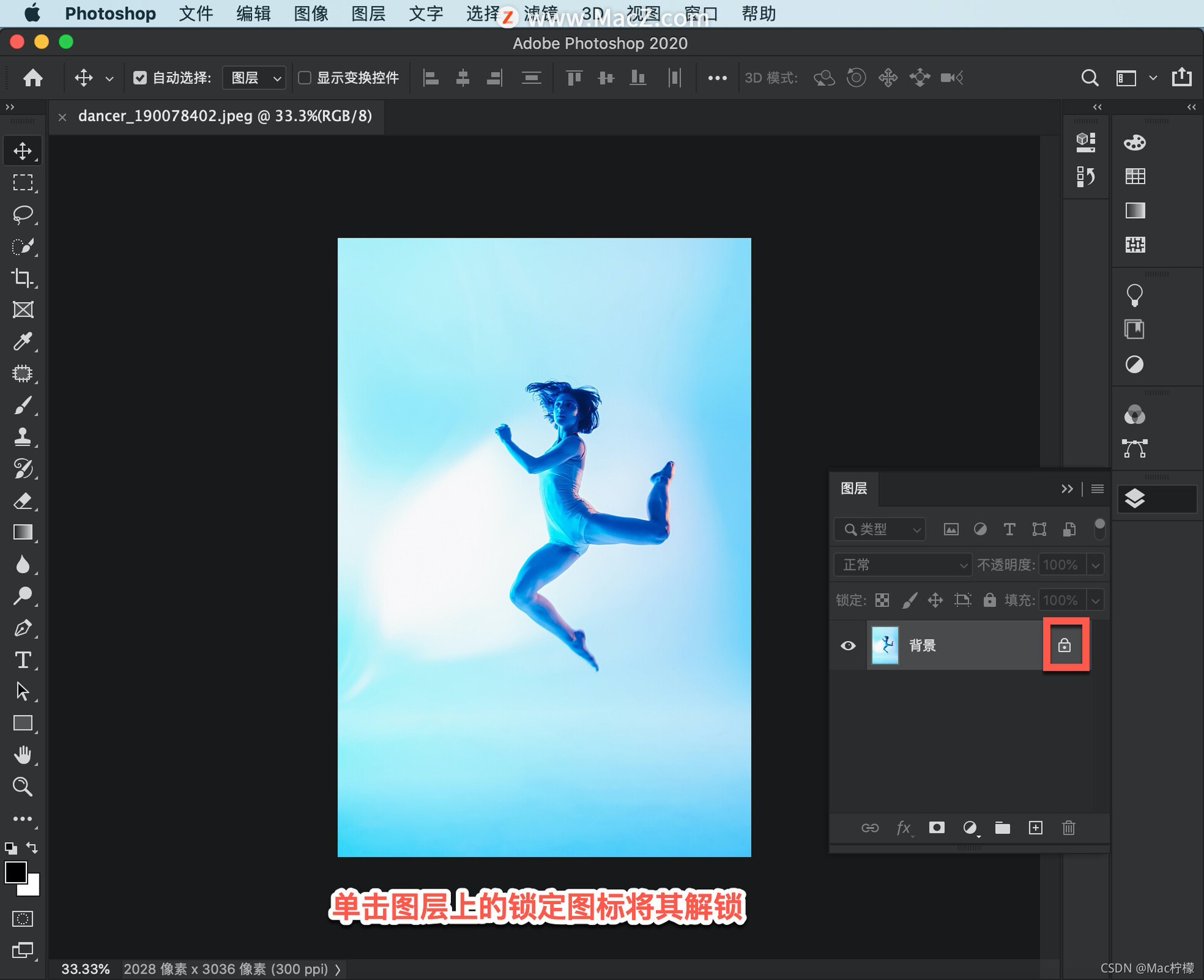
Task: Open the 图层 auto-select dropdown
Action: point(255,78)
